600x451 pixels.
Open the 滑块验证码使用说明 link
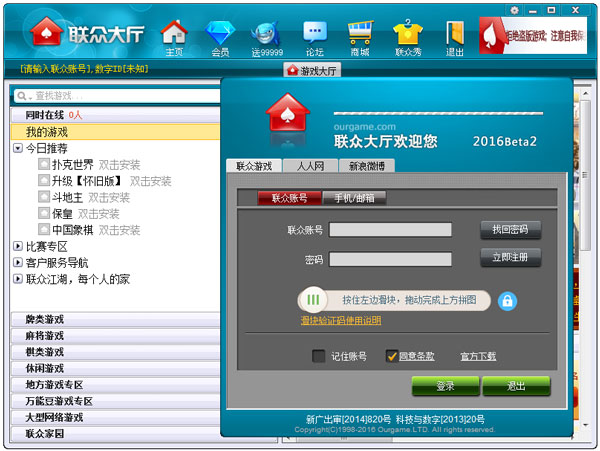[341, 321]
